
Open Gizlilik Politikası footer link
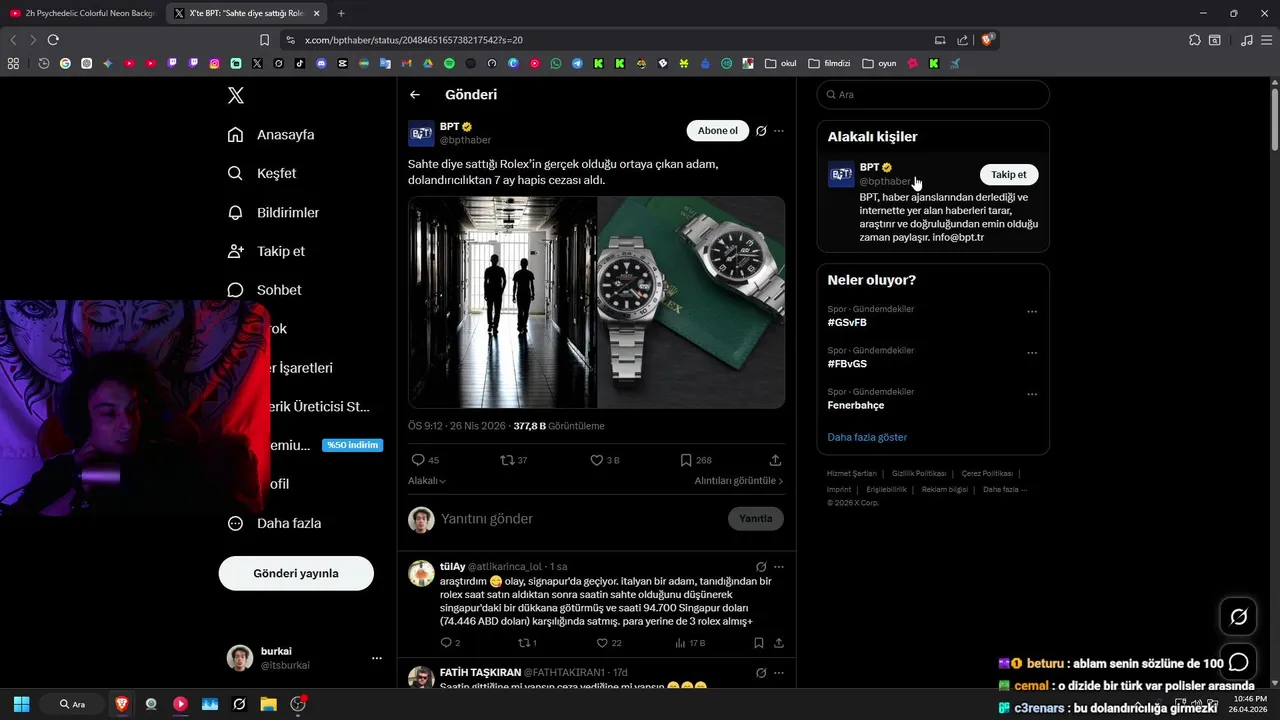(x=918, y=473)
